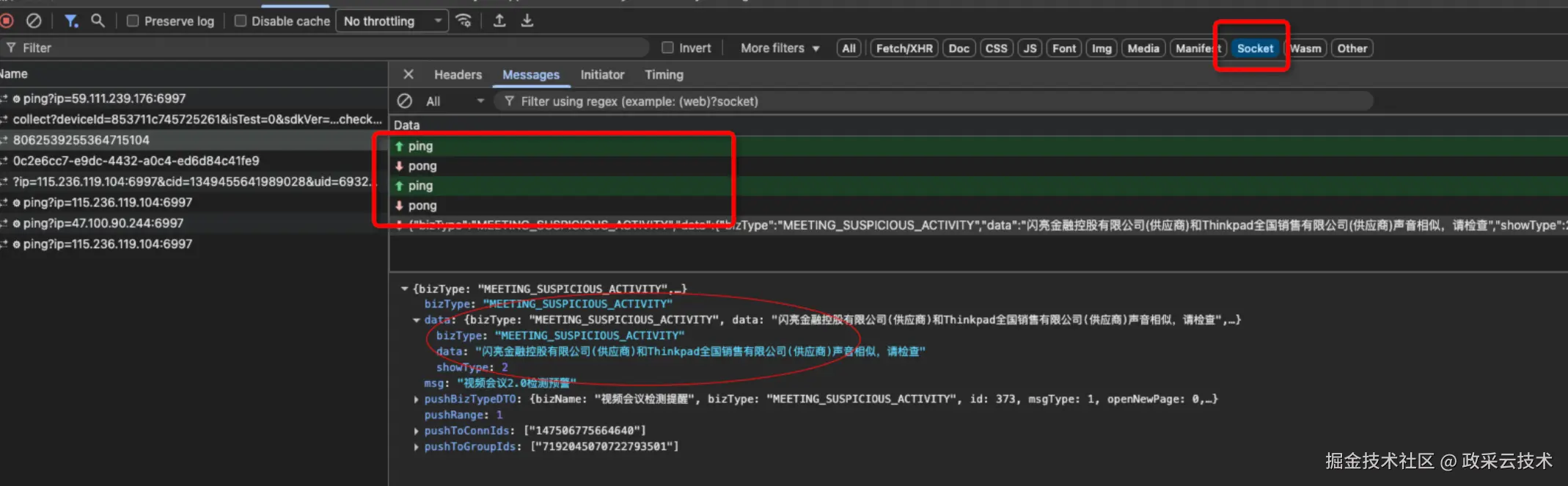Switch to the Timing tab
The image size is (1568, 486).
(x=664, y=75)
